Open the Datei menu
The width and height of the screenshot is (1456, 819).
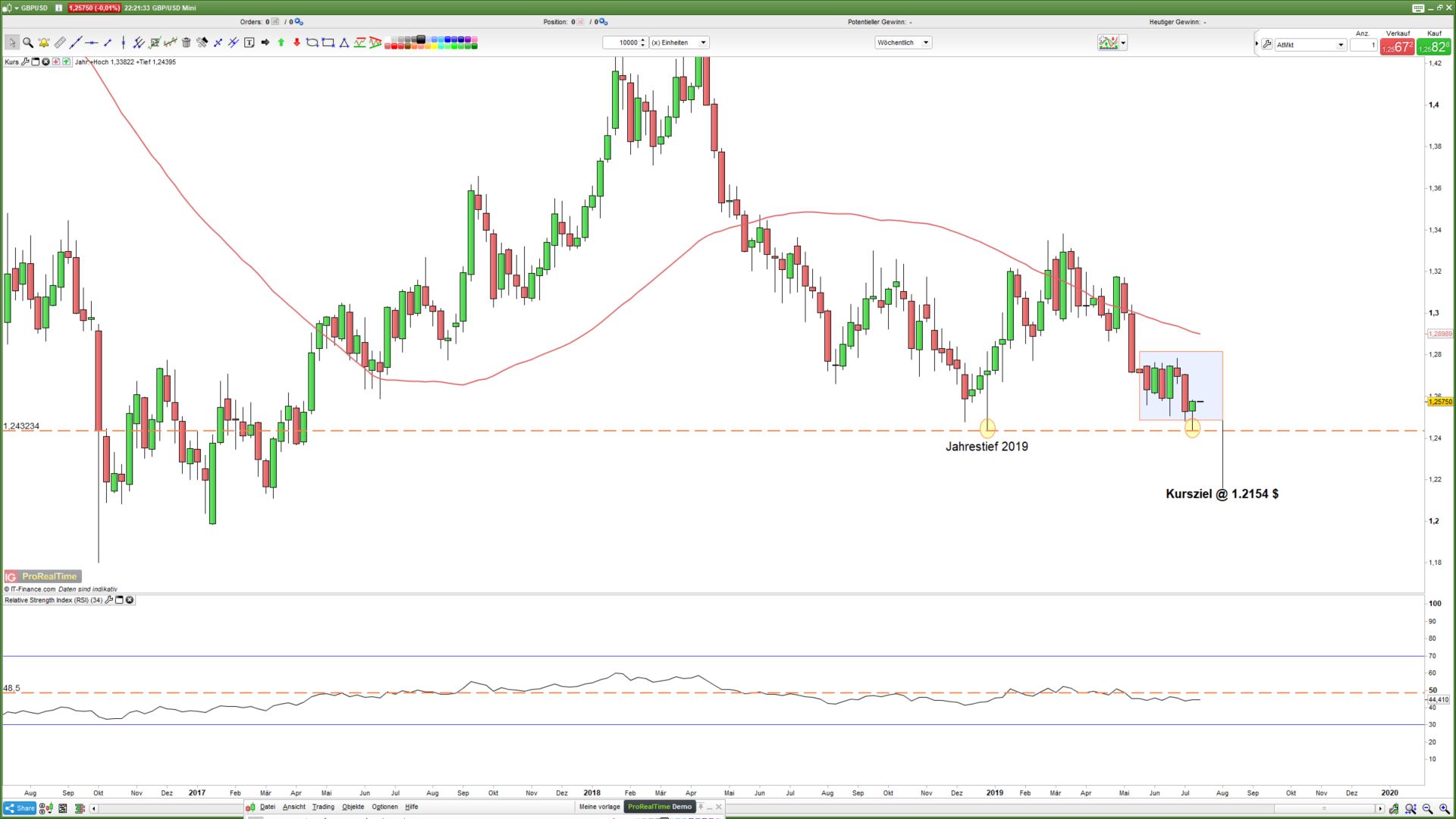click(x=268, y=807)
